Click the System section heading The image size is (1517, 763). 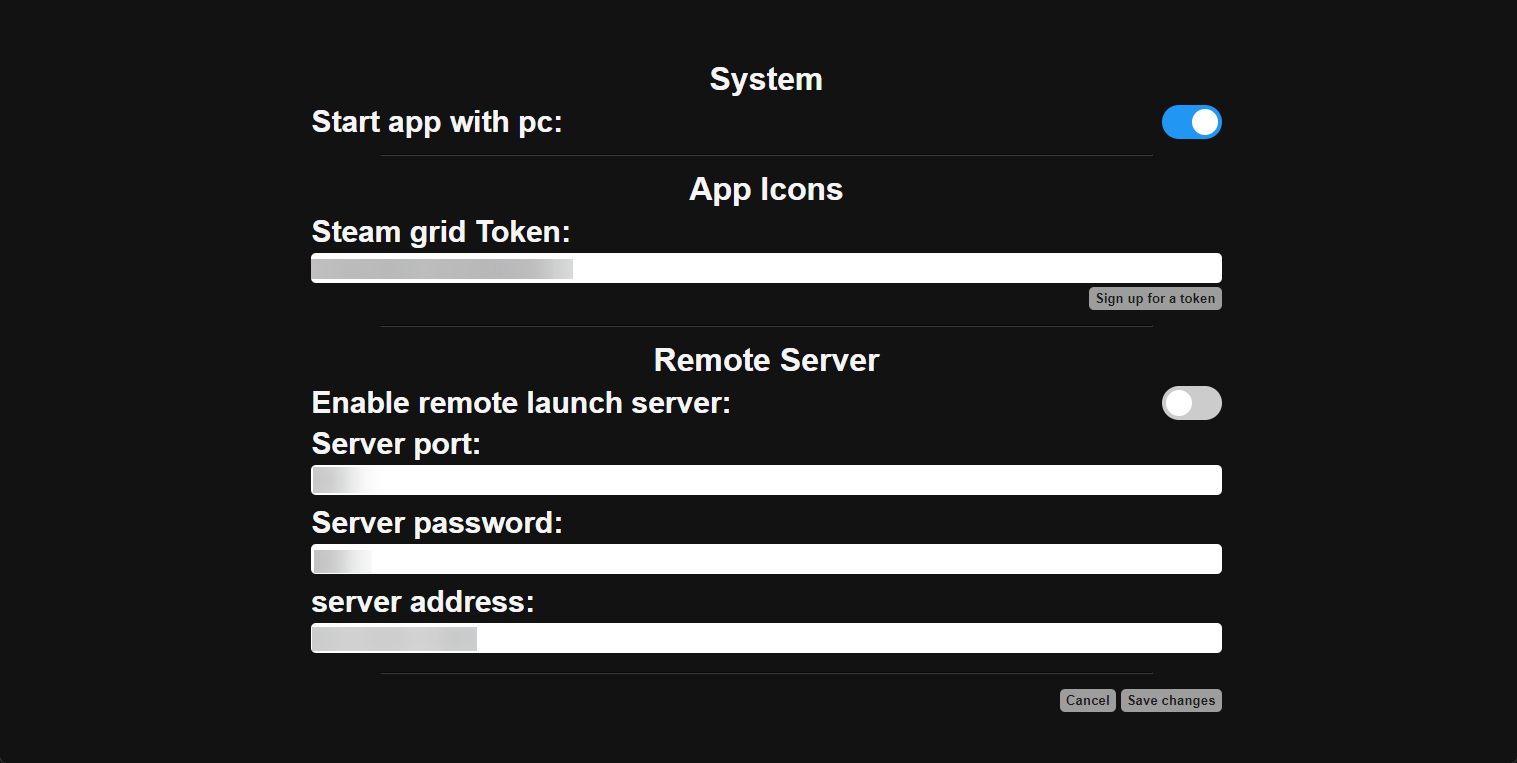(x=766, y=79)
